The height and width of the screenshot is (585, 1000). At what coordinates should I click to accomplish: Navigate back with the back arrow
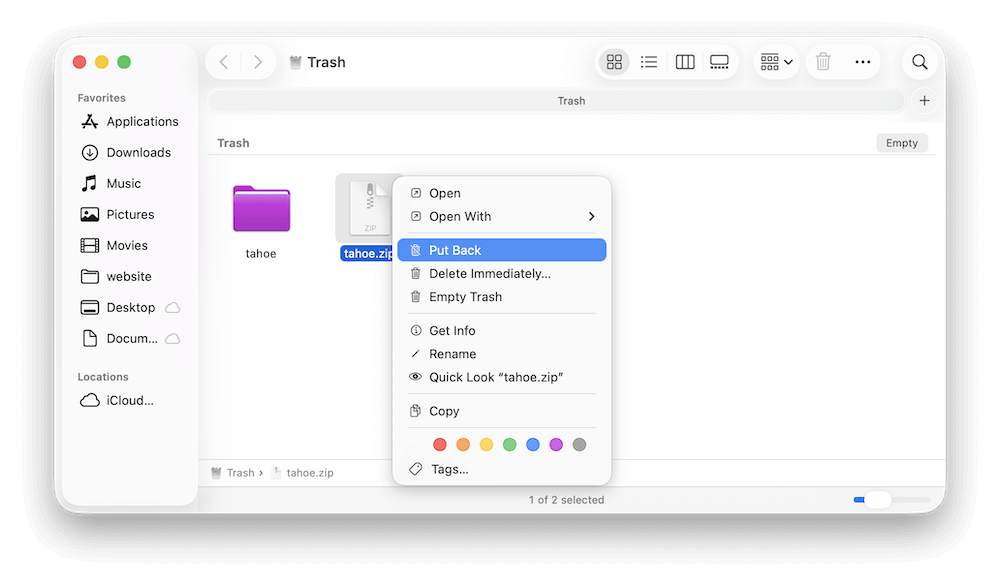pos(223,61)
